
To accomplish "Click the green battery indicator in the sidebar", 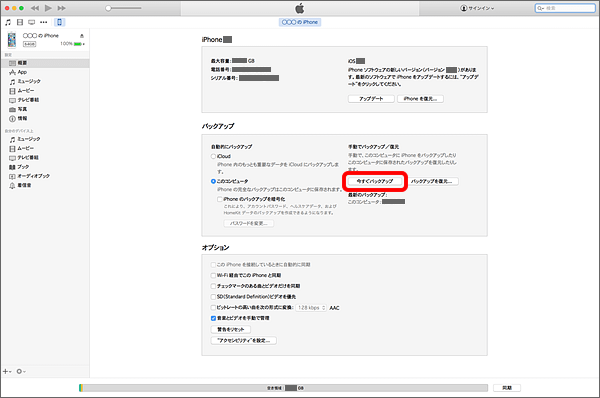I will pyautogui.click(x=78, y=44).
